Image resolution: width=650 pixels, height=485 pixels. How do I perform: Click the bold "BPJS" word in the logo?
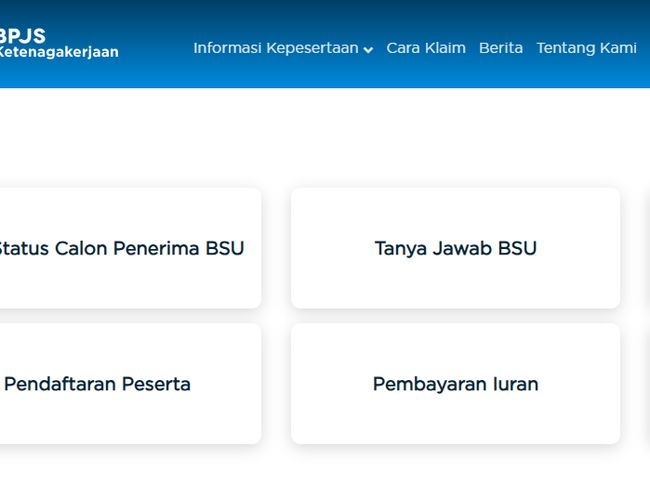[x=22, y=36]
